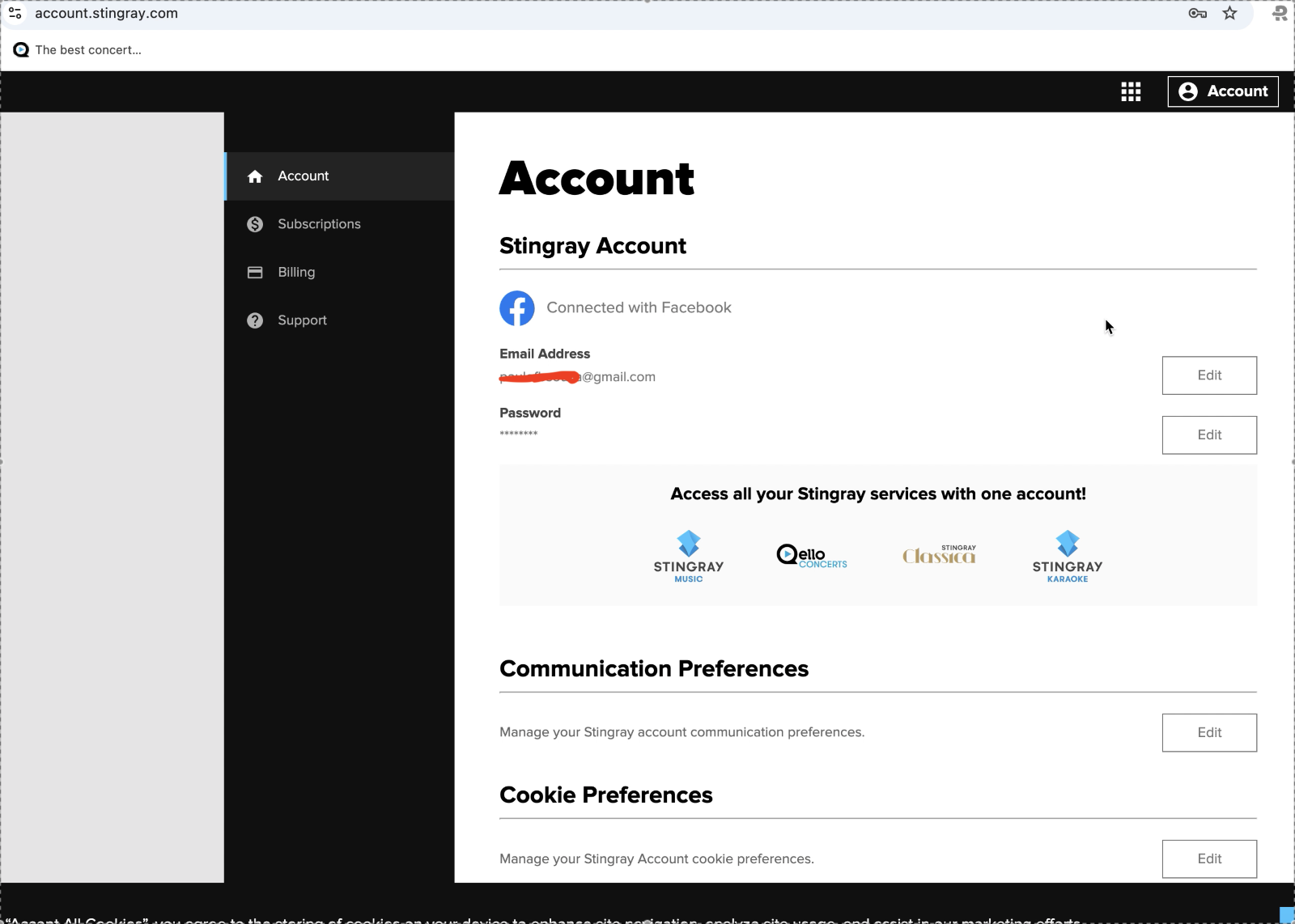Click the Qello Concerts logo
This screenshot has height=924, width=1295.
tap(810, 555)
